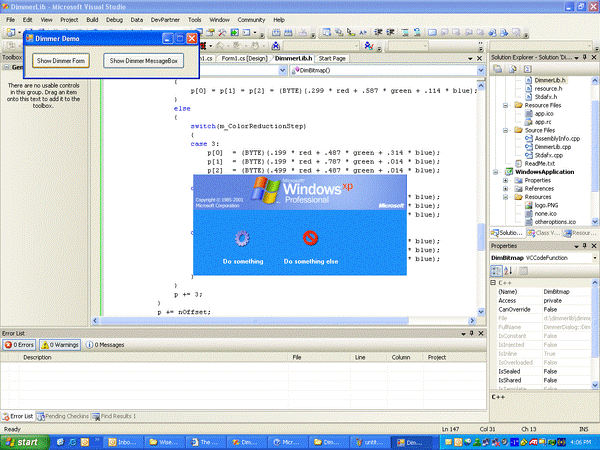Click the Windows Start button

point(24,442)
